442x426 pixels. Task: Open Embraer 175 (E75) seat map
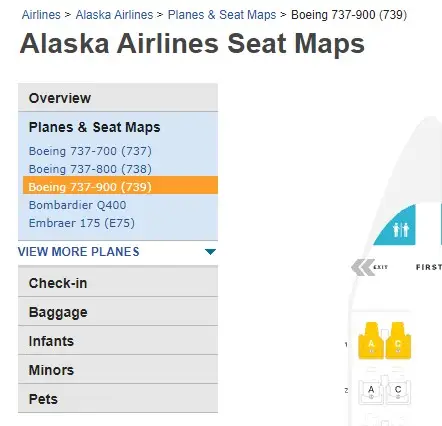82,223
